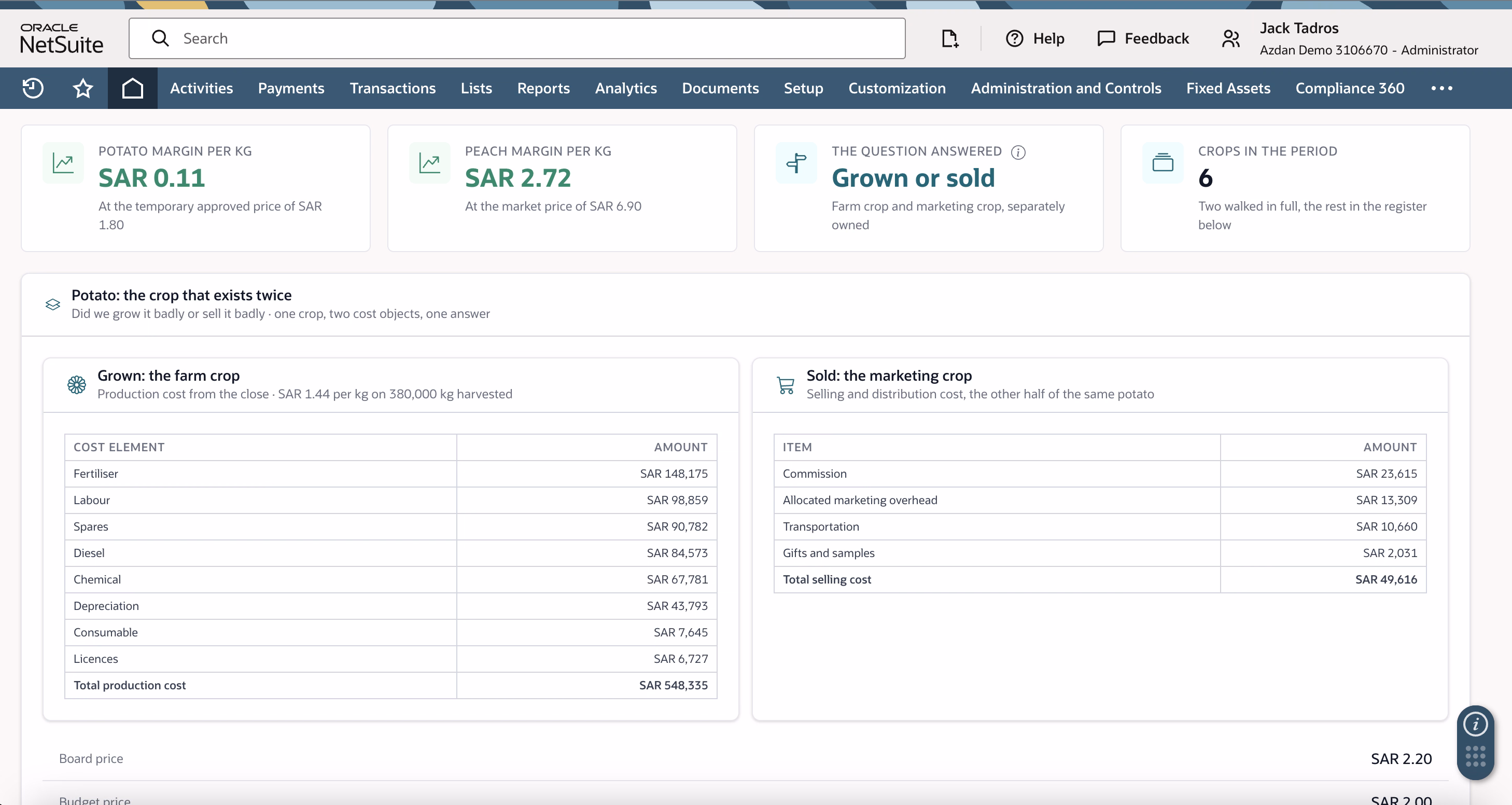This screenshot has height=805, width=1512.
Task: Open the Activities menu
Action: coord(201,88)
